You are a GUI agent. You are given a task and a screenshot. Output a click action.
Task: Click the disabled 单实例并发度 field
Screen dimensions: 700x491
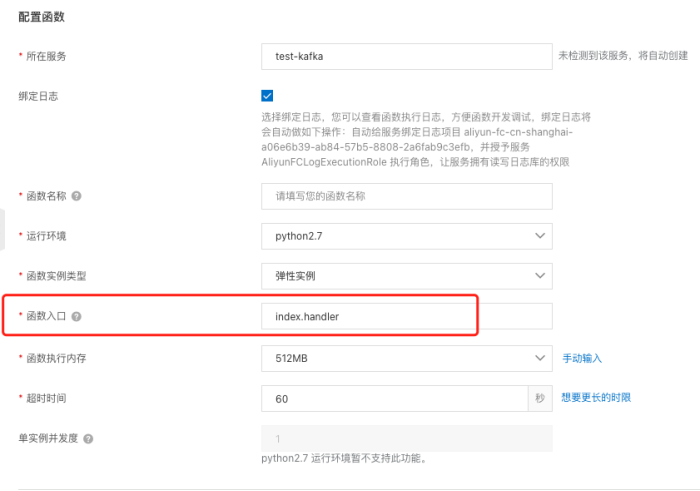tap(406, 439)
